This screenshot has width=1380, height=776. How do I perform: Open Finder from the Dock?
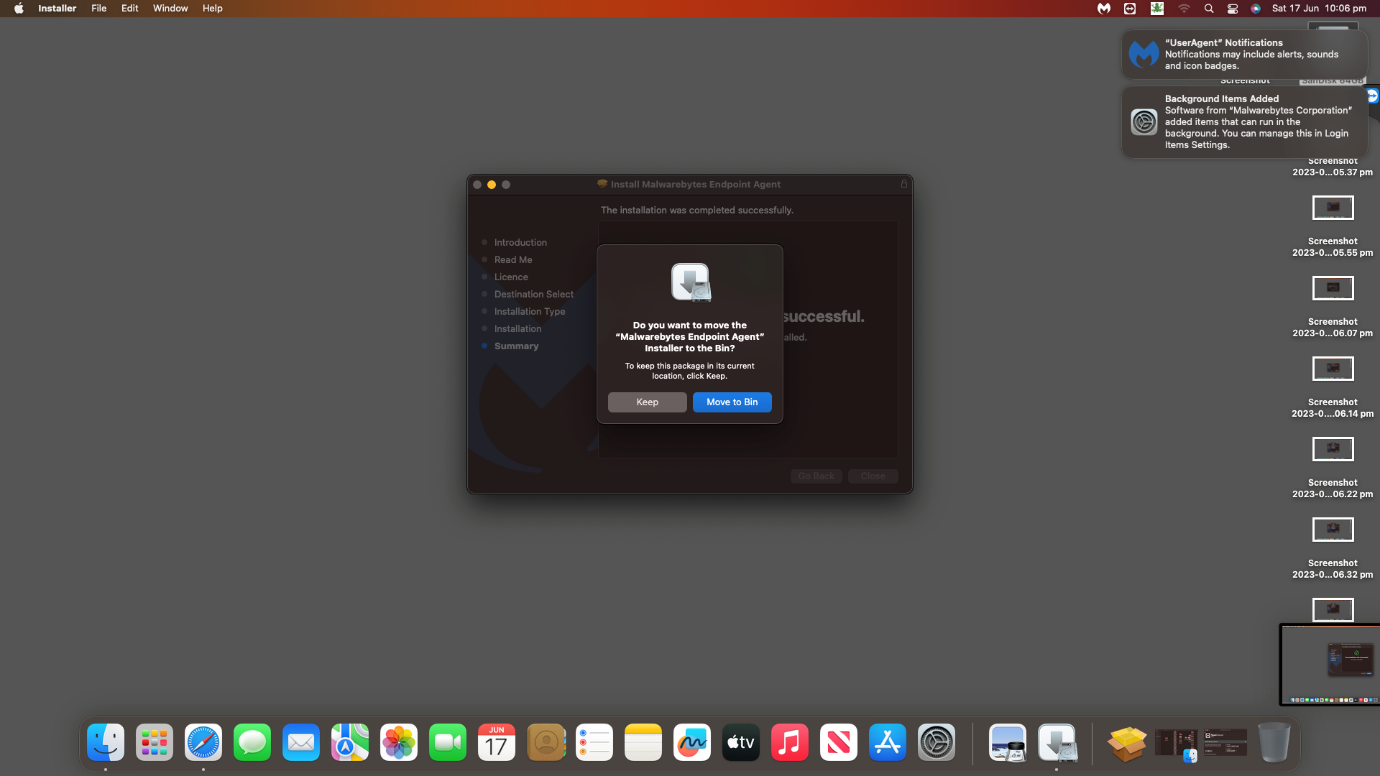point(105,742)
